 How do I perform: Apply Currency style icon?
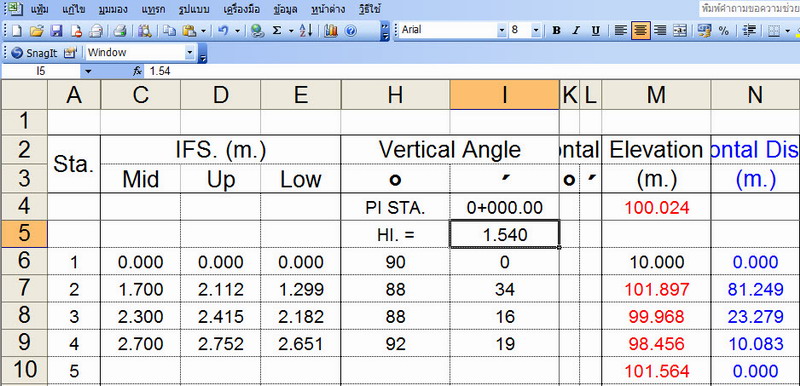click(705, 31)
